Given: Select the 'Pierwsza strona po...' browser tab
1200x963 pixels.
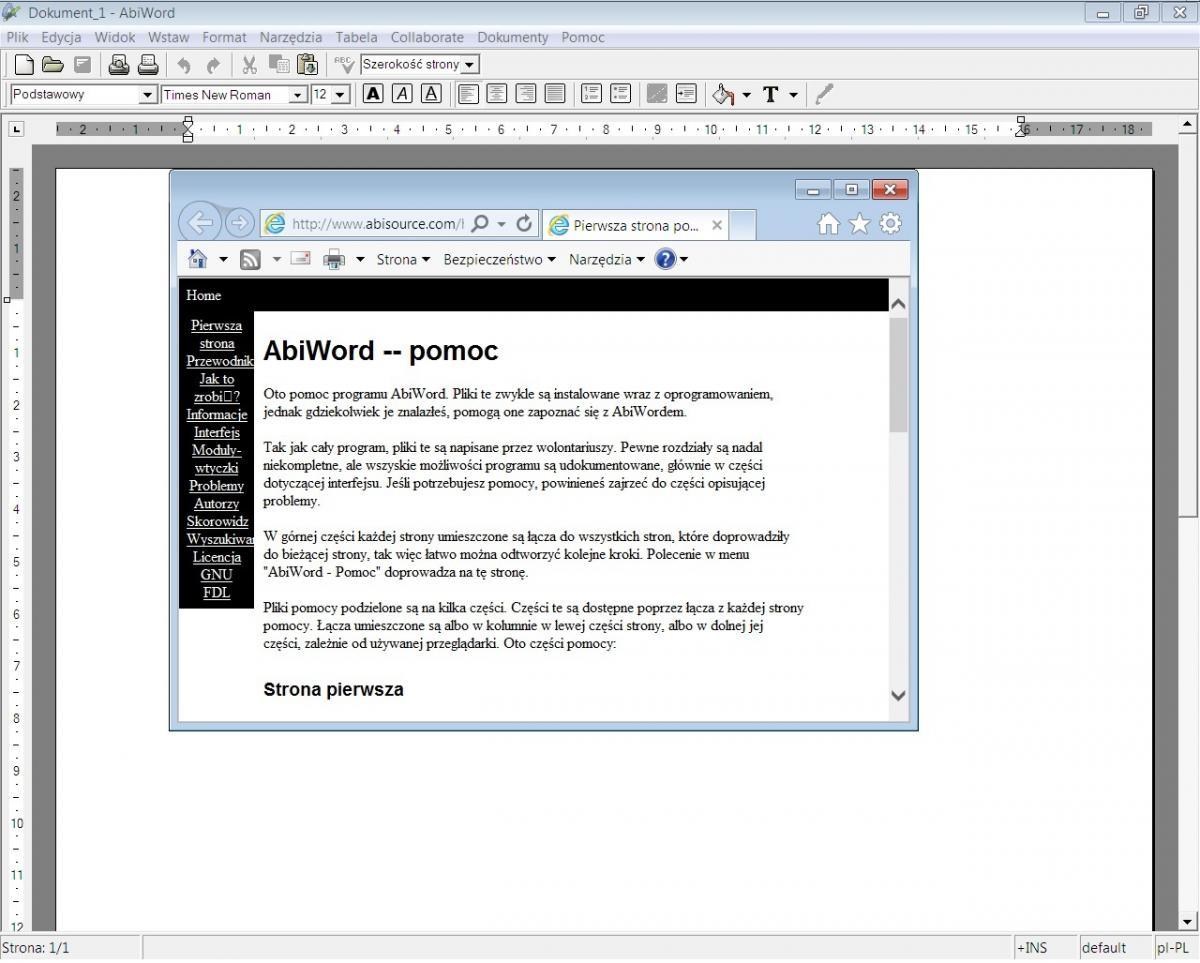Looking at the screenshot, I should 636,225.
